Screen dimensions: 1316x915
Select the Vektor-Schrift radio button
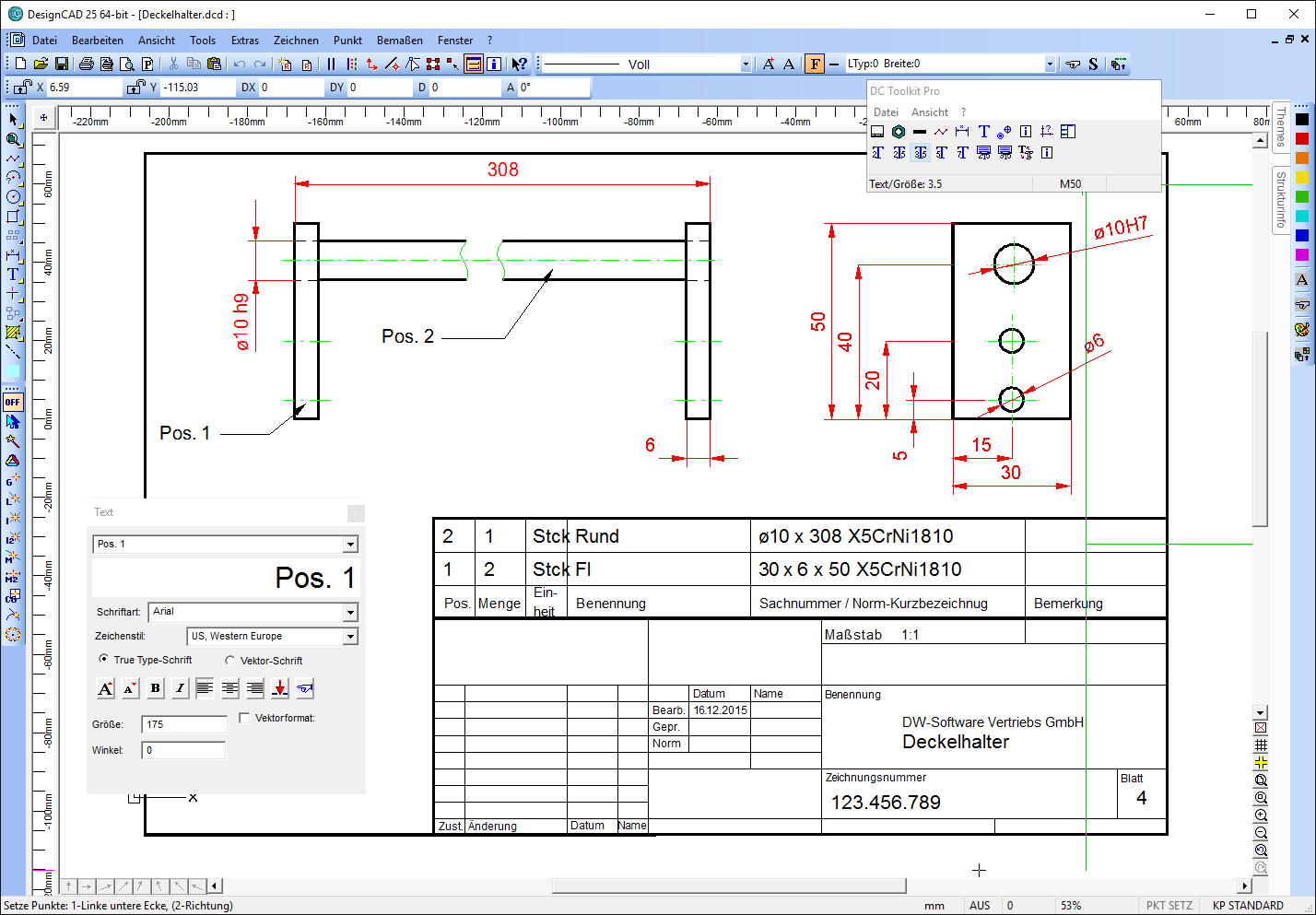tap(230, 661)
